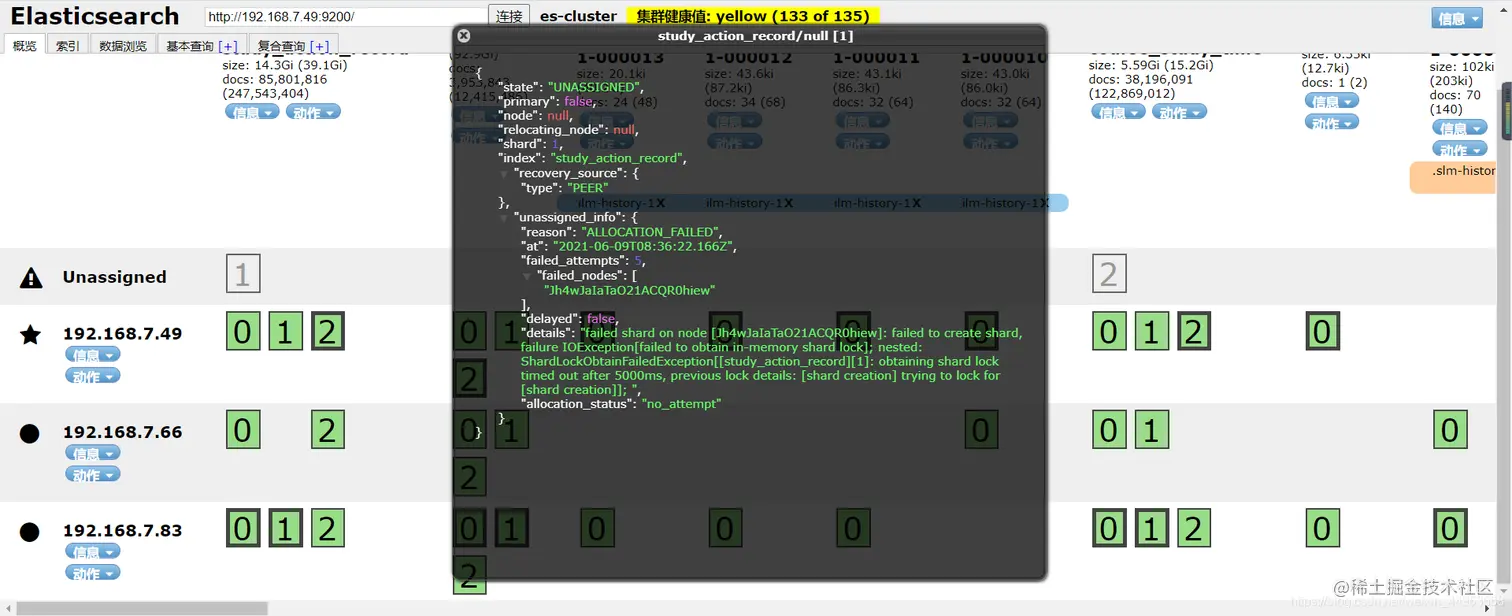Switch to the 概览 tab

coord(26,46)
